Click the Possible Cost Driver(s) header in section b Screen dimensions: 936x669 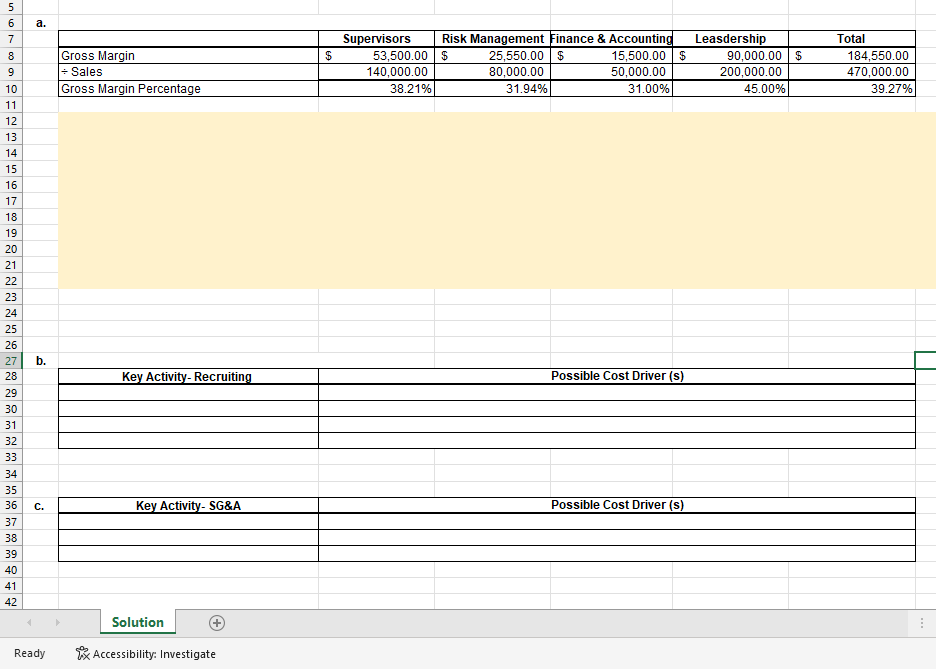click(x=616, y=376)
